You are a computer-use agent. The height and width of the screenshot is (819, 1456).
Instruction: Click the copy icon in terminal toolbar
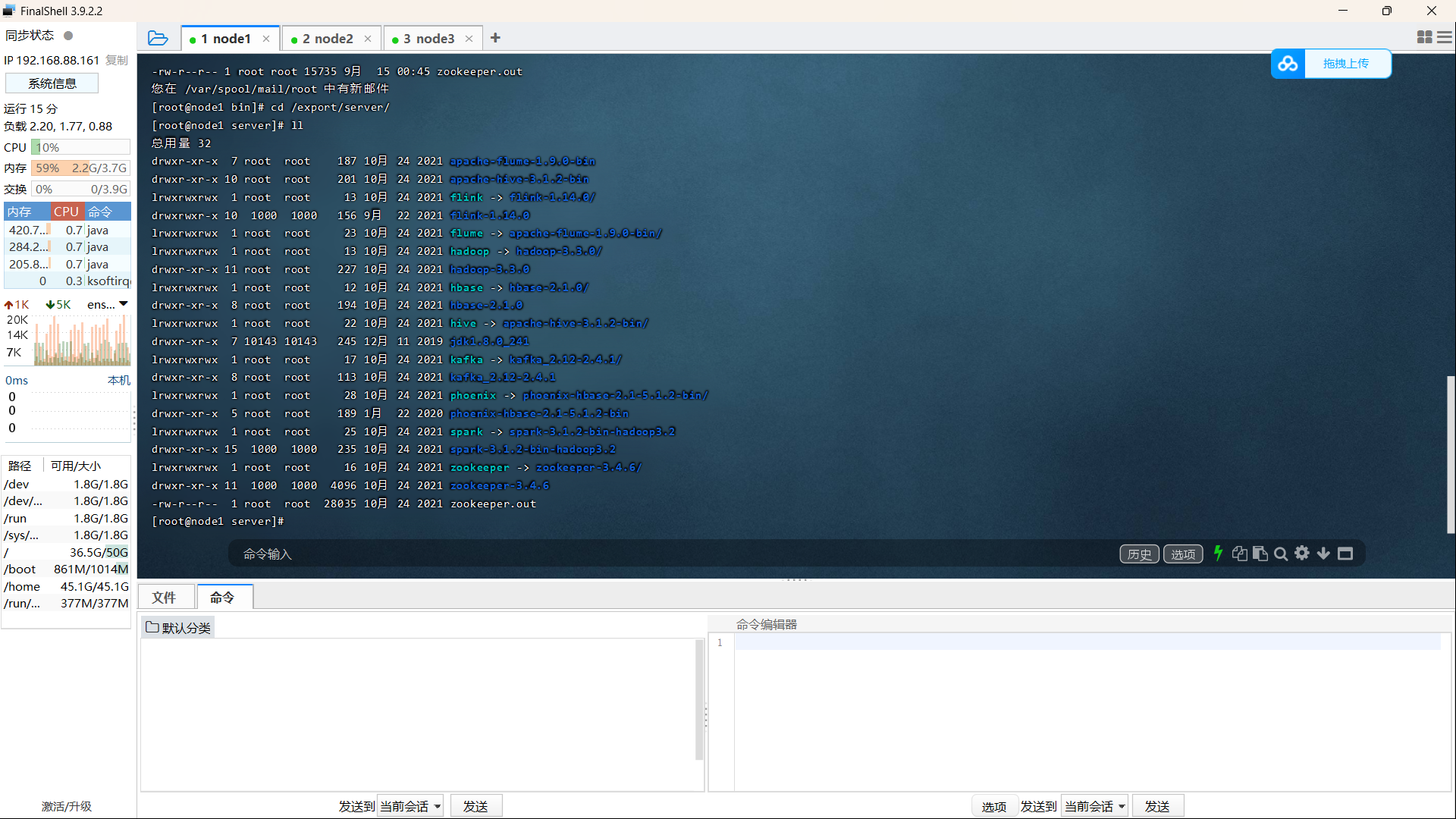[x=1239, y=554]
